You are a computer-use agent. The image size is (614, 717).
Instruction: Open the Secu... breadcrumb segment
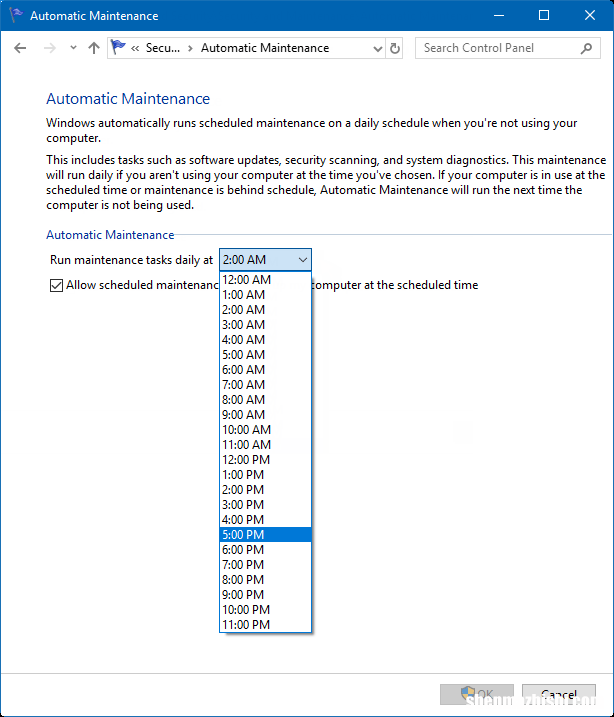(163, 48)
